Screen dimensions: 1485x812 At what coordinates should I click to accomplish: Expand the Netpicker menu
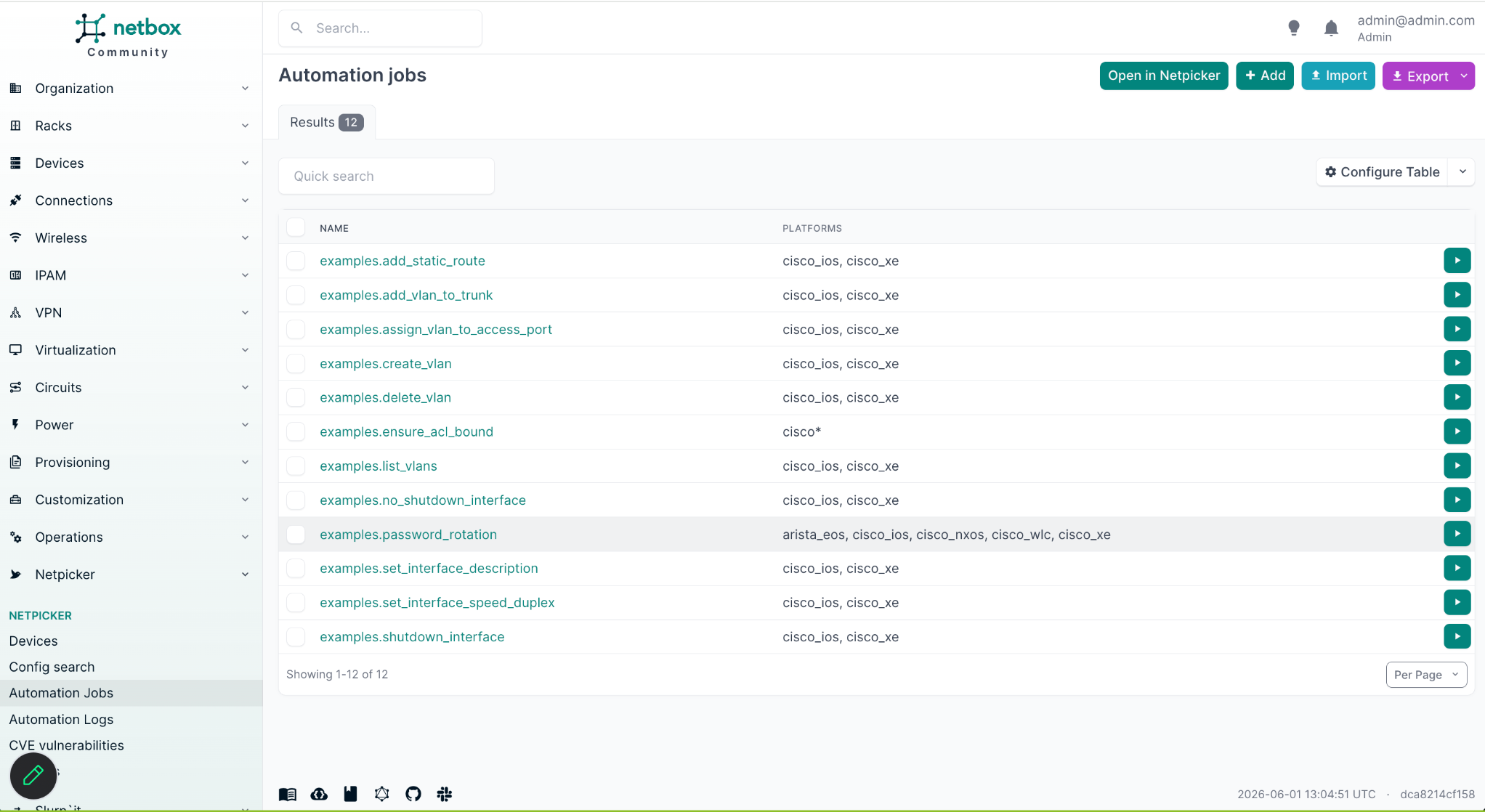tap(131, 575)
